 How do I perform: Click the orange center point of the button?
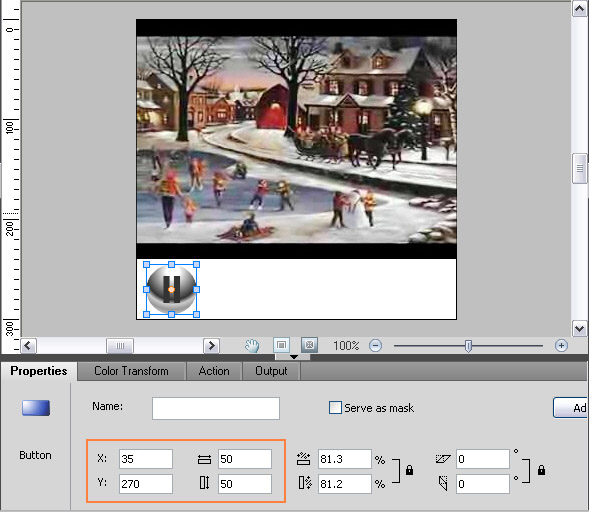coord(171,290)
